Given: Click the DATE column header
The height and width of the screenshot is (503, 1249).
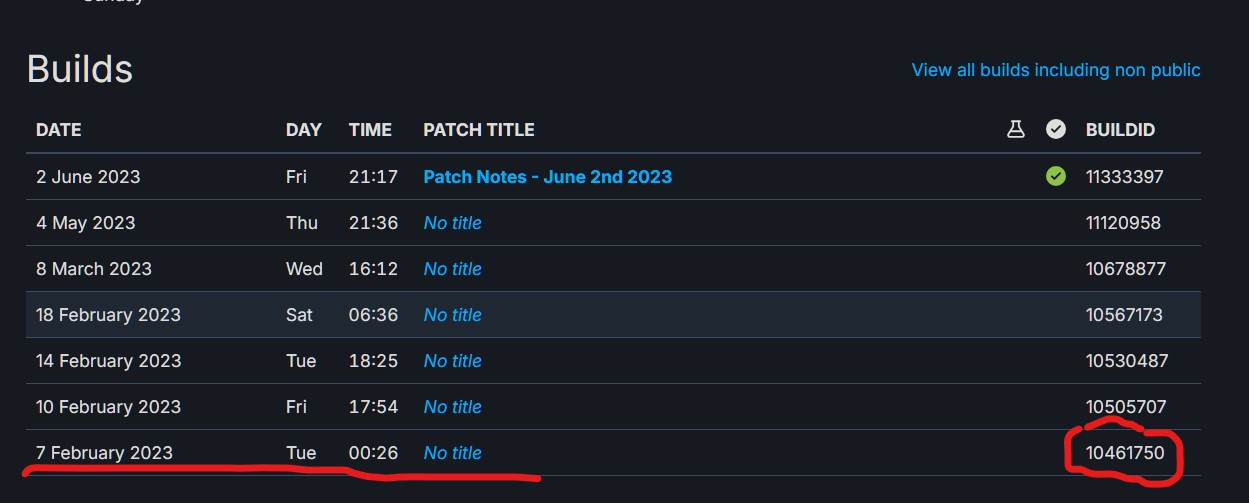Looking at the screenshot, I should click(58, 130).
